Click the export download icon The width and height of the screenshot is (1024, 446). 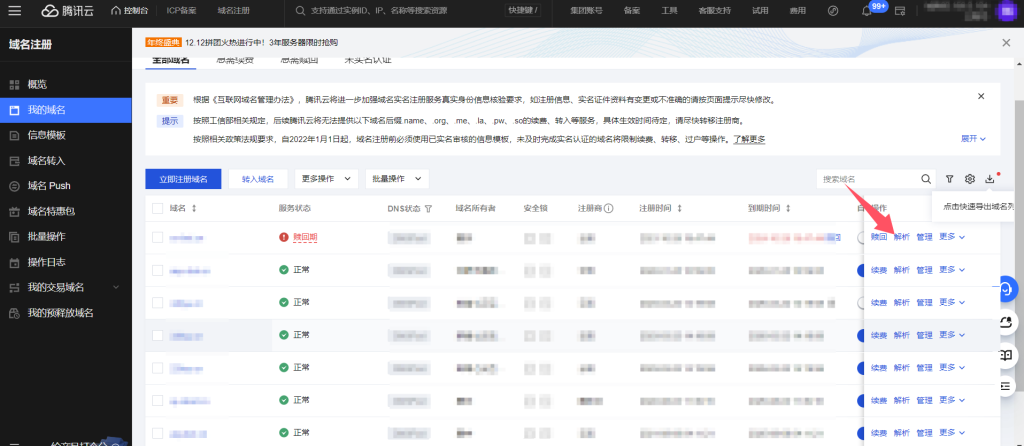[x=990, y=179]
